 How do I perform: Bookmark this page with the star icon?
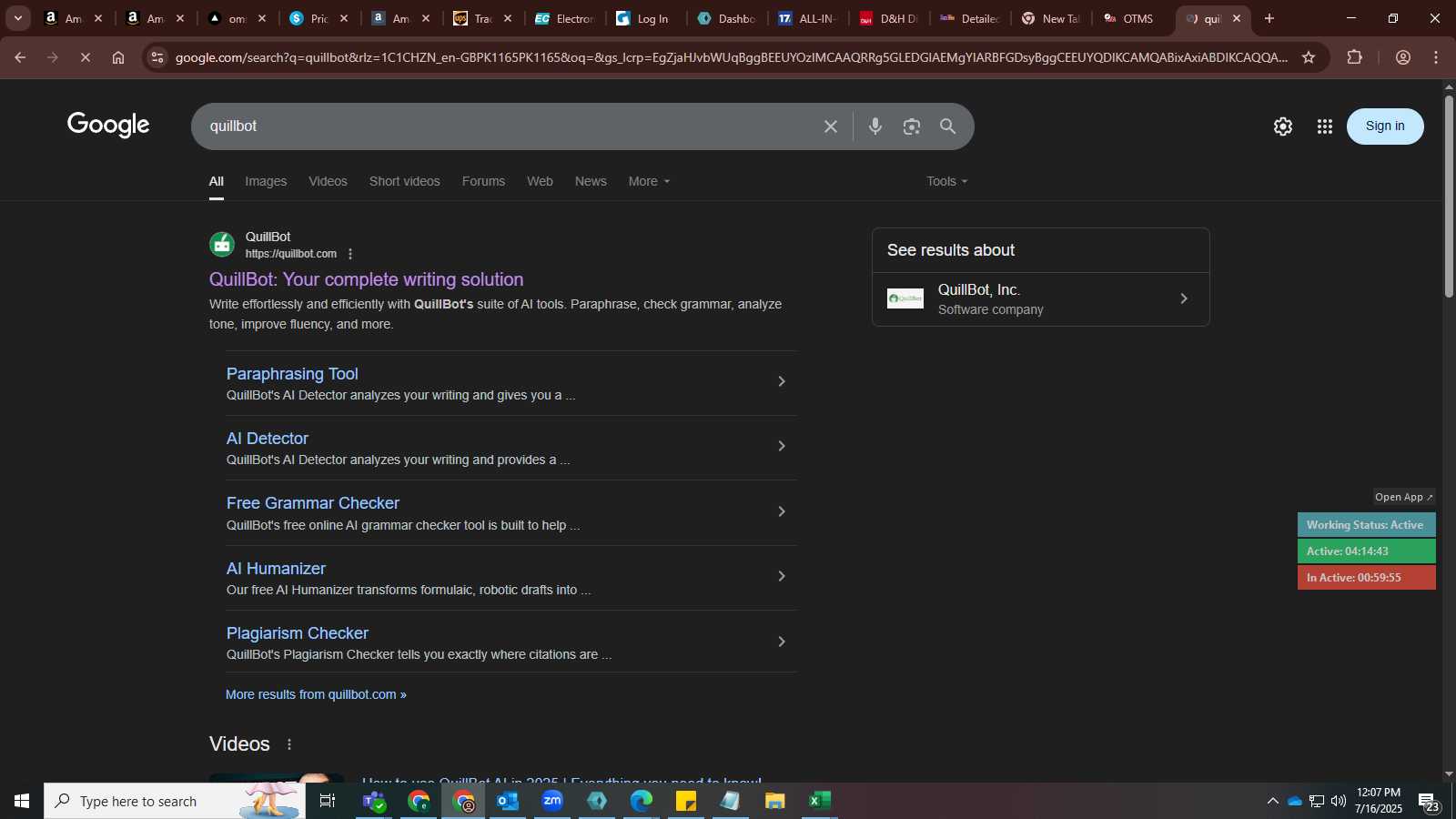[x=1309, y=57]
